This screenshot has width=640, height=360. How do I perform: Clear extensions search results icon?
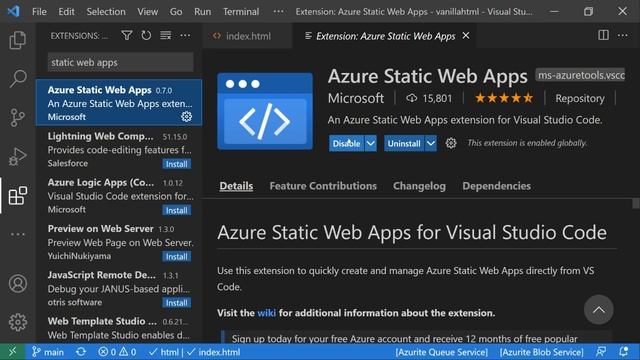(165, 36)
